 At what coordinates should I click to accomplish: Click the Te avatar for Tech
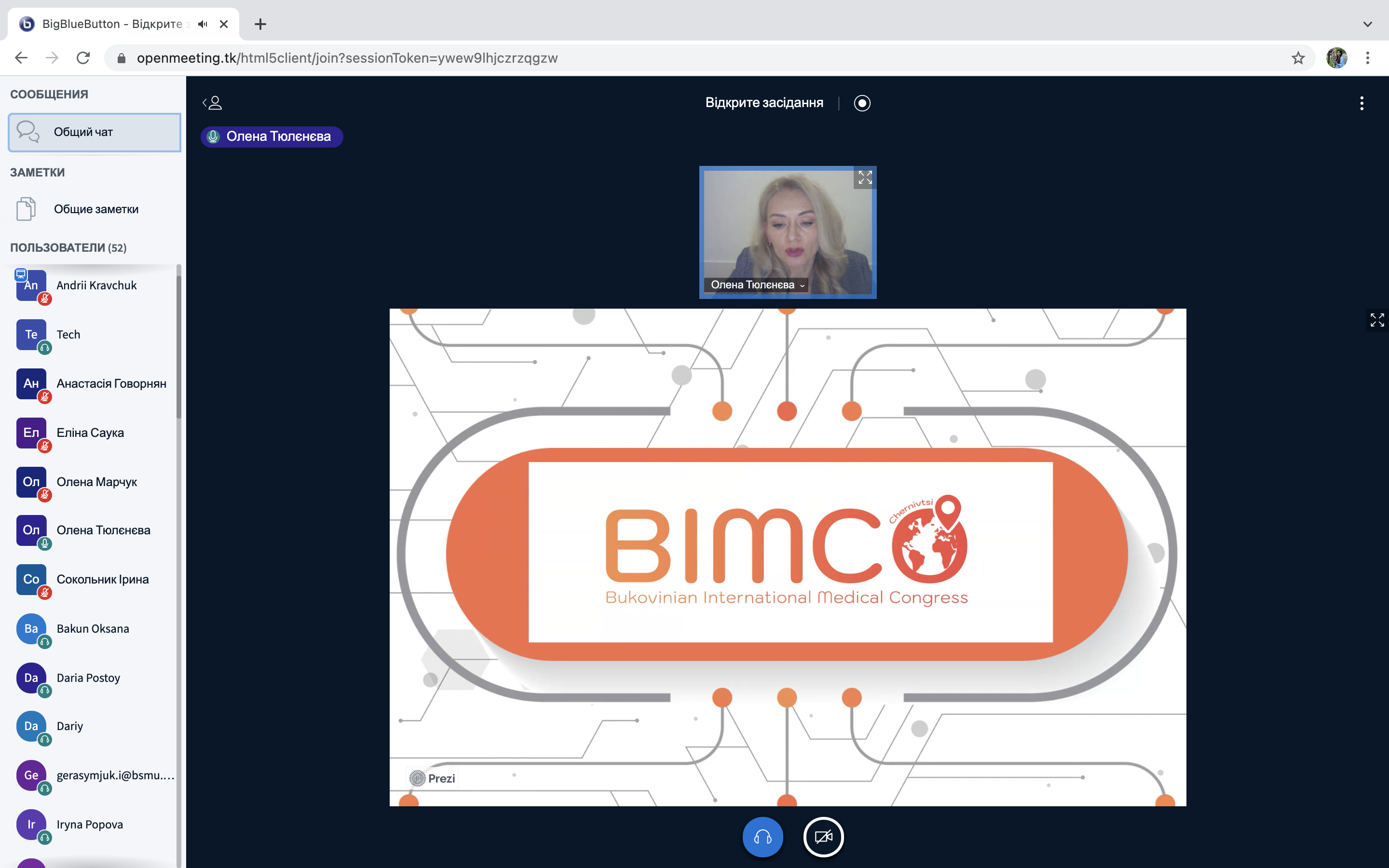point(31,334)
